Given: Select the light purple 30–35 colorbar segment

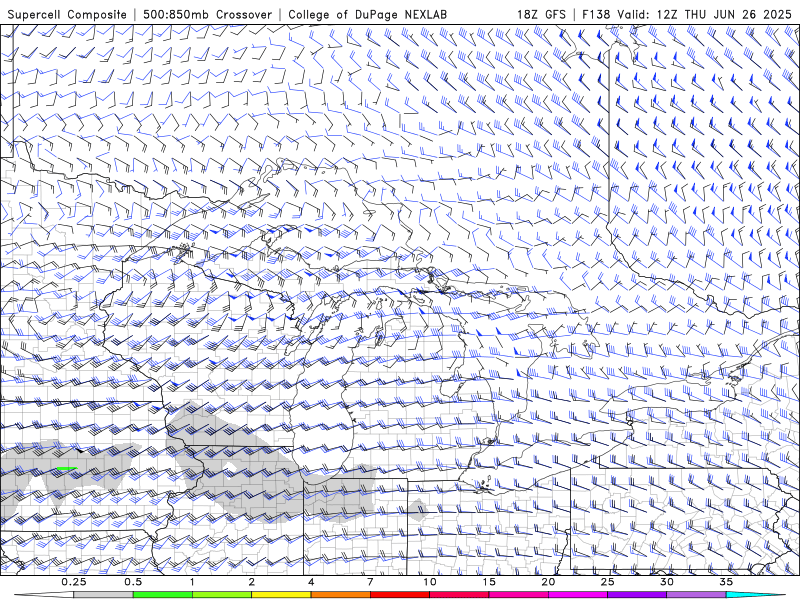Looking at the screenshot, I should (696, 595).
